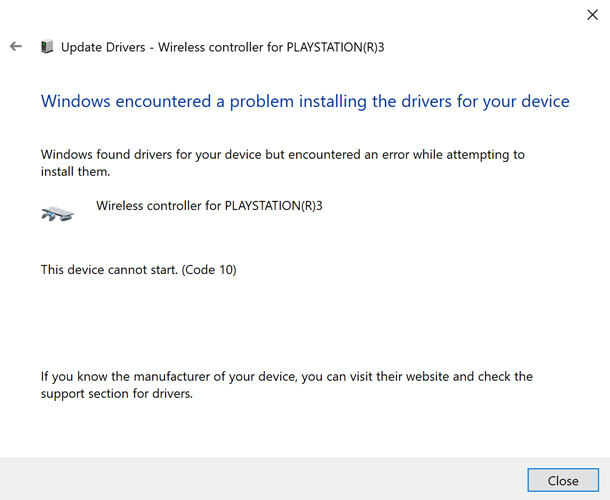The height and width of the screenshot is (500, 610).
Task: Click "PLAYSTATION(R)3" in the device name row
Action: click(273, 205)
